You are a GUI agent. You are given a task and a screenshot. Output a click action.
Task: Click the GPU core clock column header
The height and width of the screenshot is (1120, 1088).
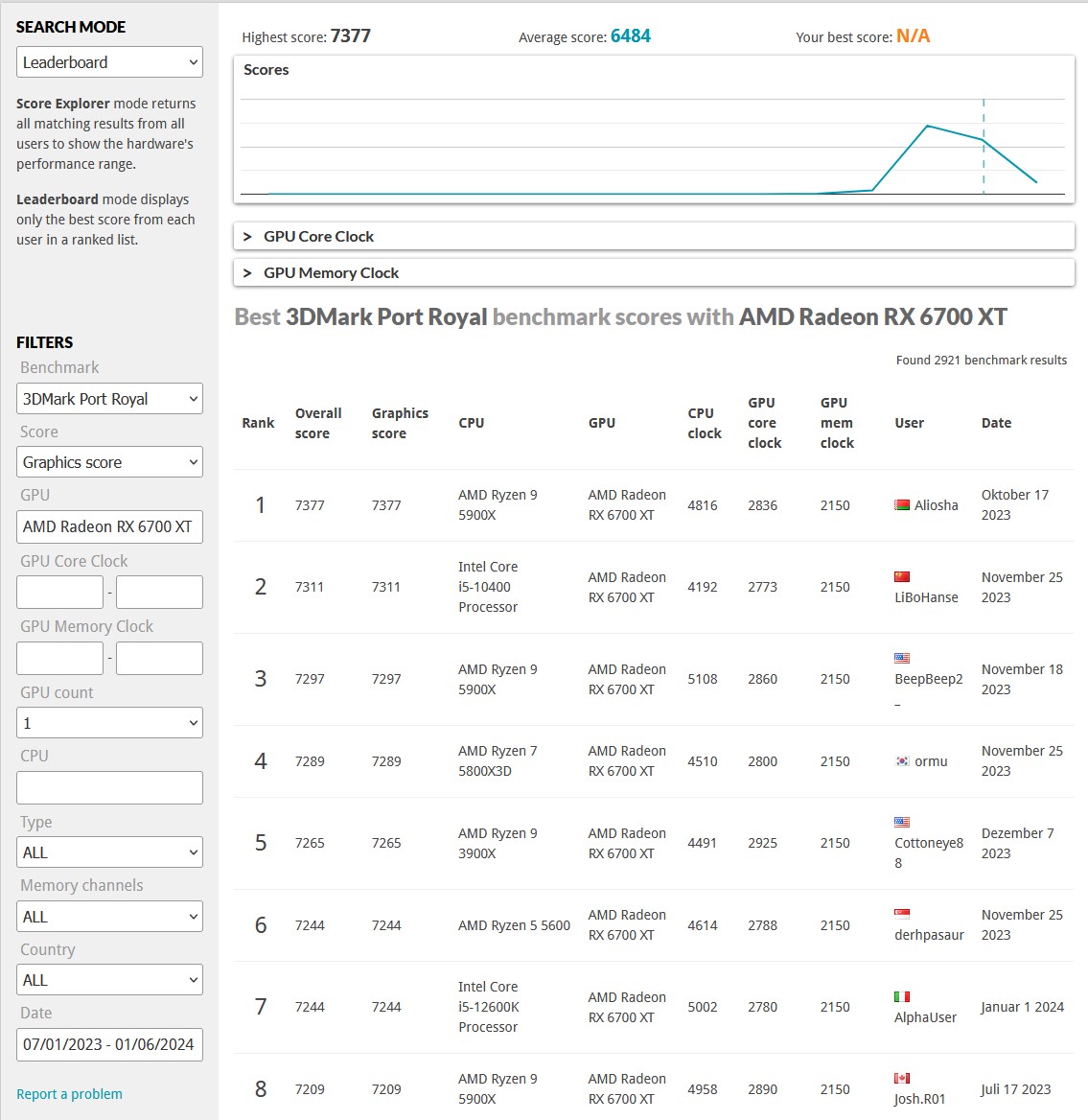click(765, 423)
